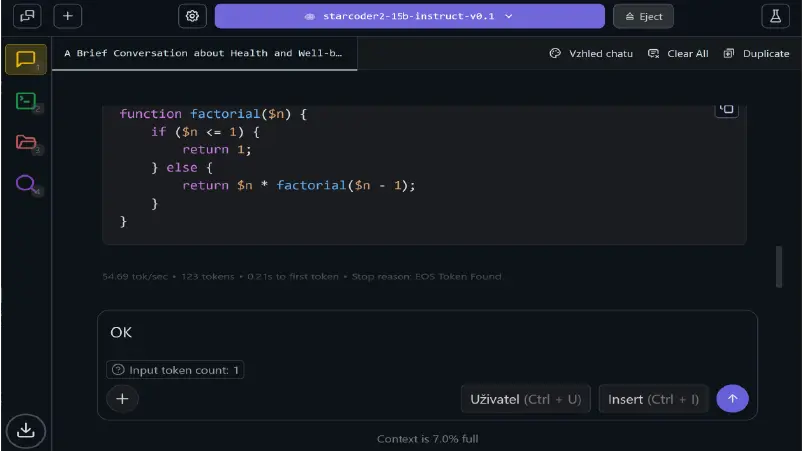Image resolution: width=803 pixels, height=451 pixels.
Task: Expand the starcoder2-15b-instruct model selector
Action: point(409,16)
